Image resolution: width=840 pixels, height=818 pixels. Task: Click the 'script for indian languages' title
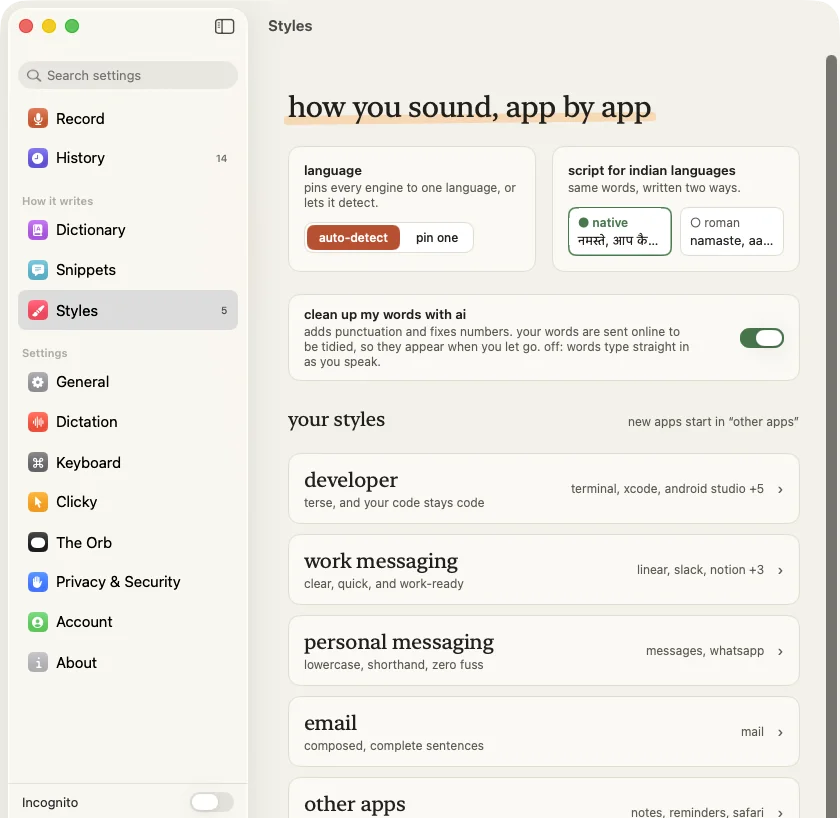651,170
